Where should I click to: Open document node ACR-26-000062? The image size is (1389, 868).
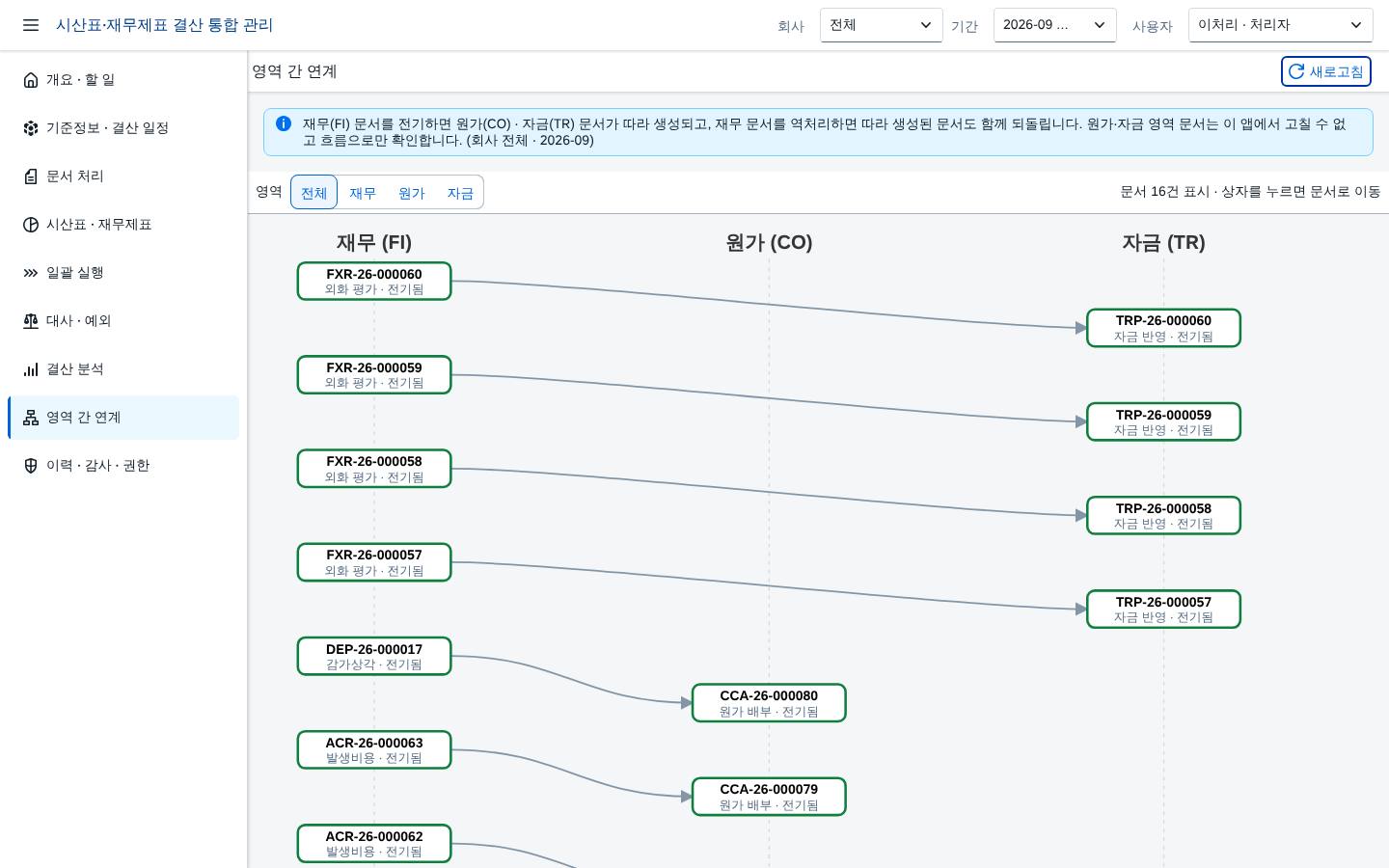374,843
